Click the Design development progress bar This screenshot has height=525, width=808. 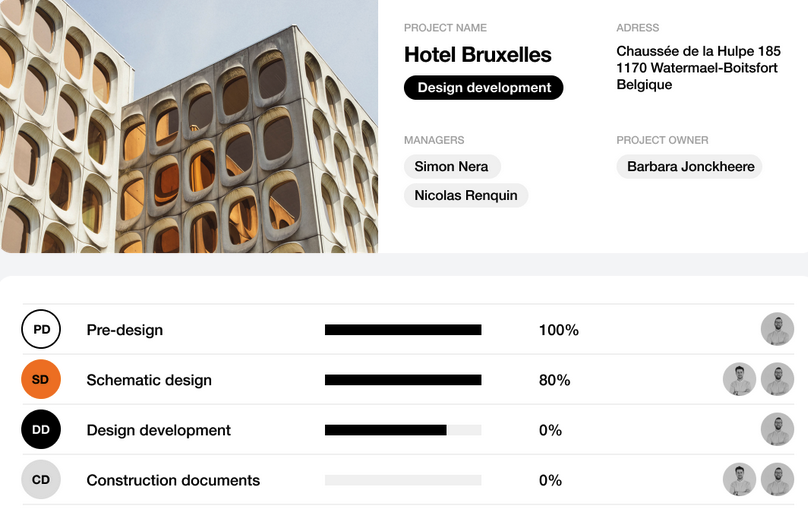coord(403,430)
